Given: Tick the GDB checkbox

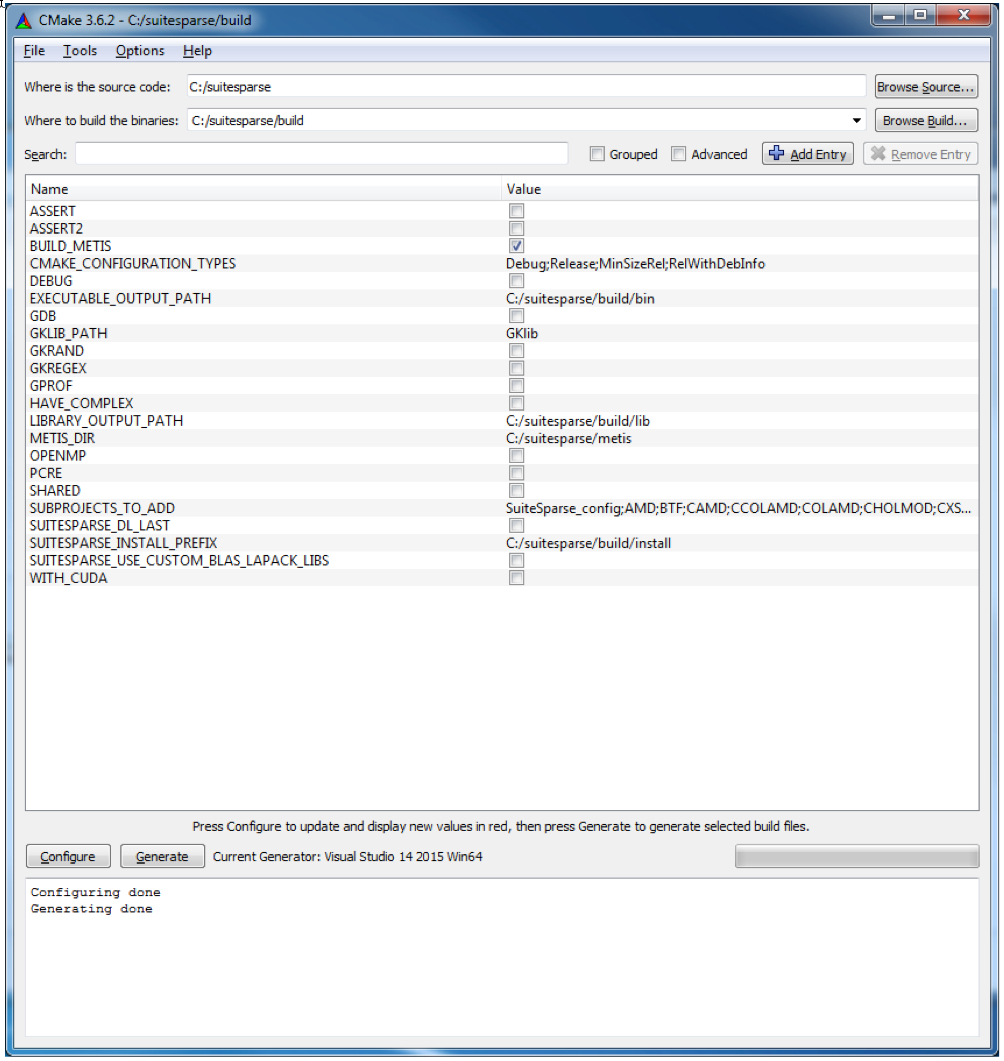Looking at the screenshot, I should [518, 316].
